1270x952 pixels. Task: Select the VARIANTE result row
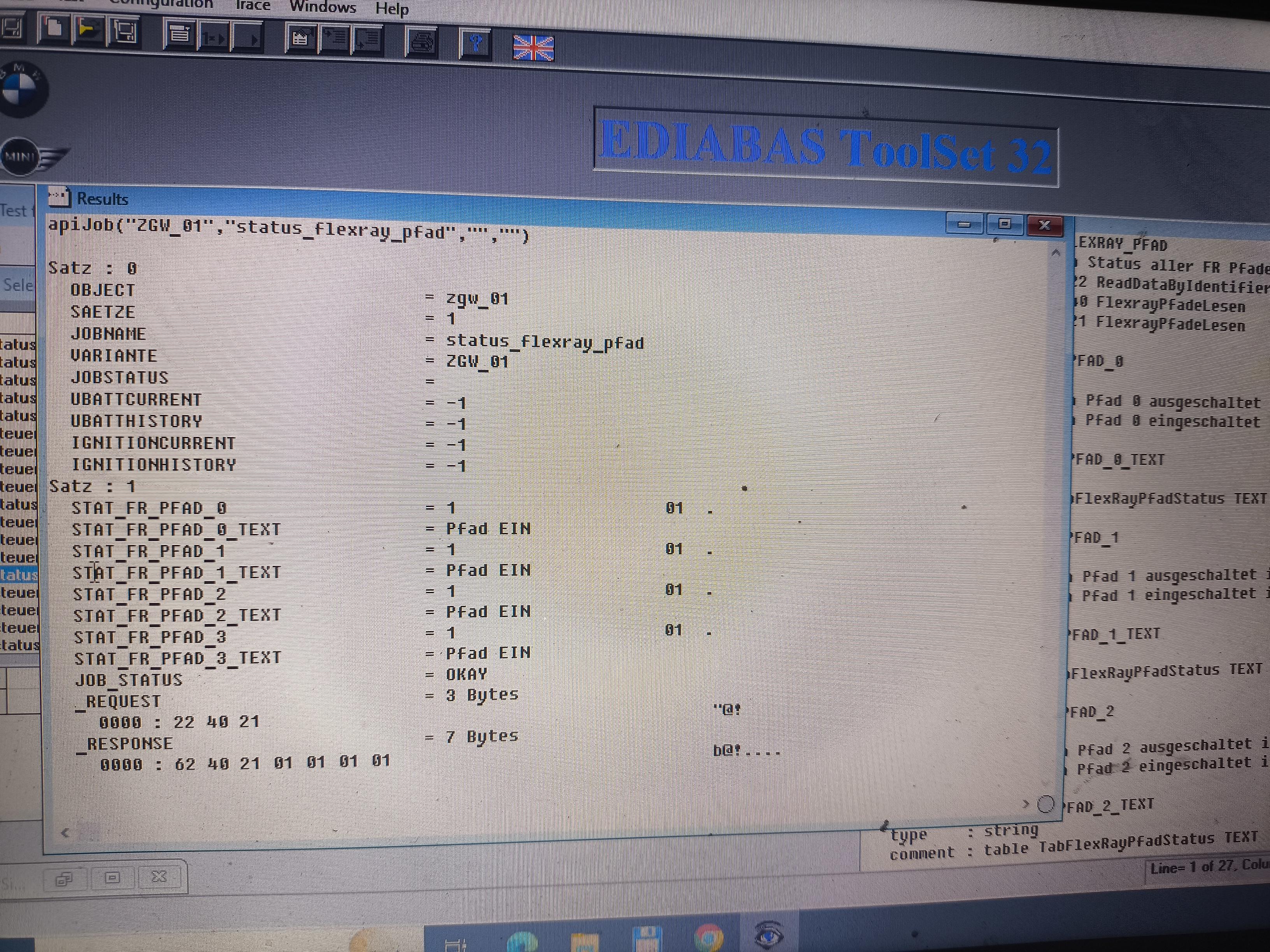[x=289, y=358]
